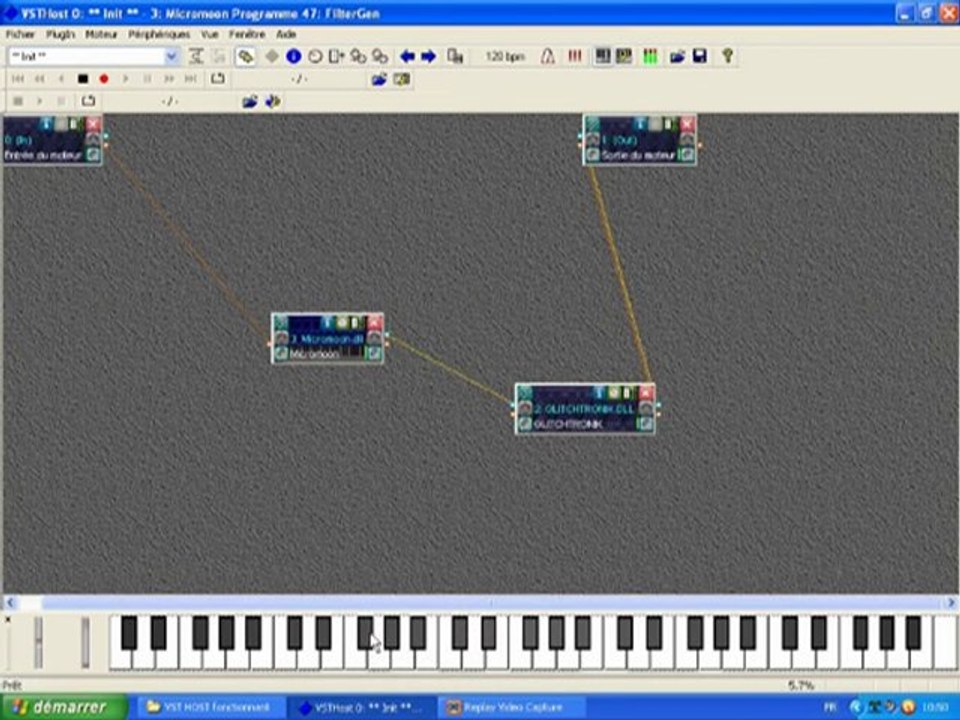Toggle the second view toggle before green bars

click(x=624, y=56)
